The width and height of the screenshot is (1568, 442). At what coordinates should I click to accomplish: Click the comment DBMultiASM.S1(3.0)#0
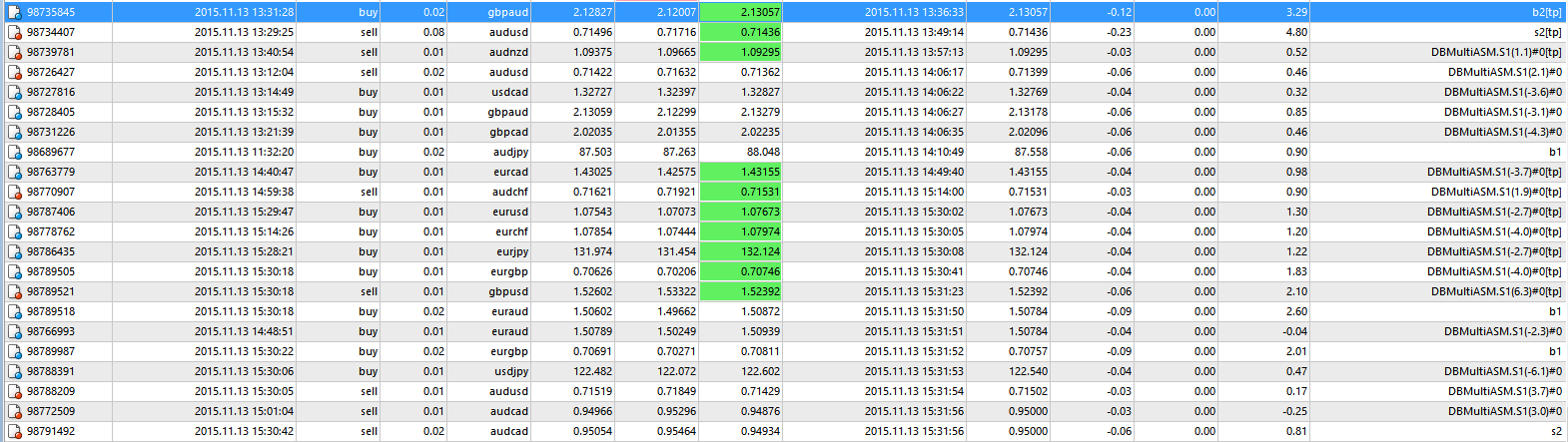(x=1505, y=411)
